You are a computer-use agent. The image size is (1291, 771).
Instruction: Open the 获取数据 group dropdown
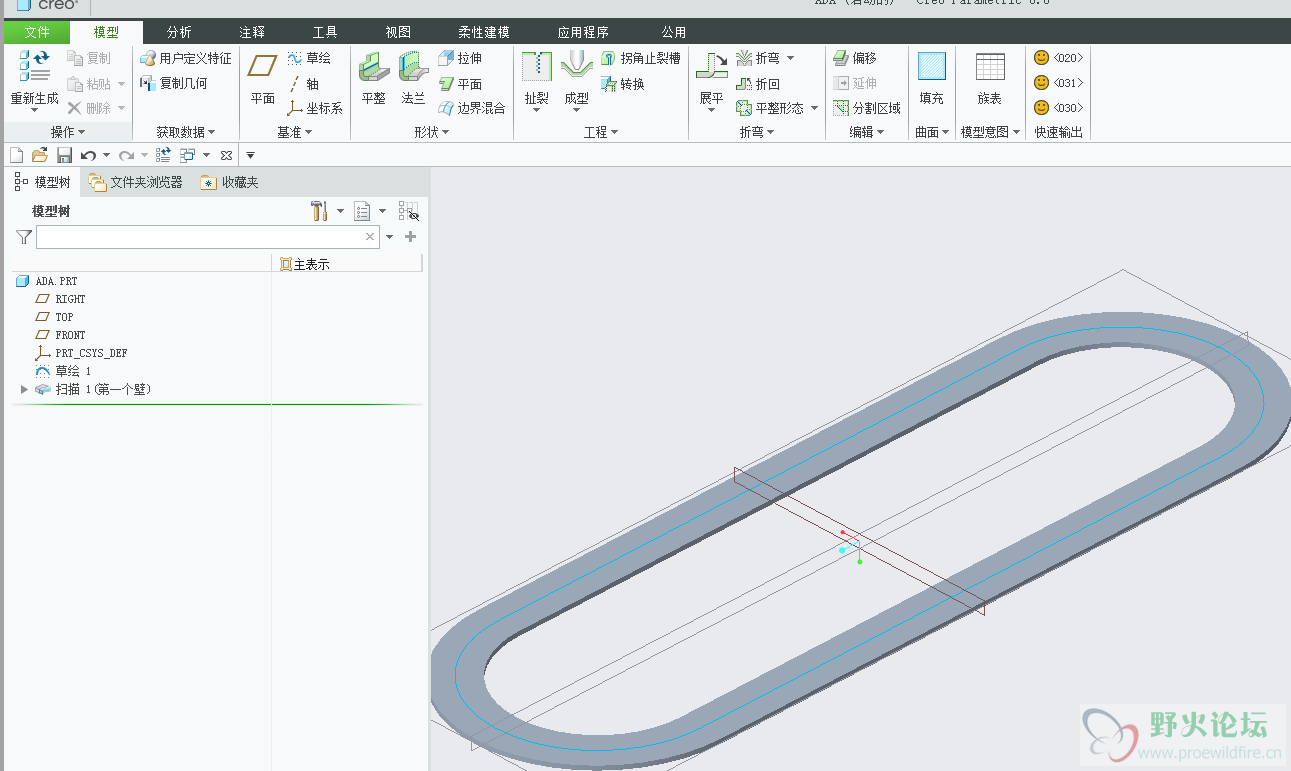[x=186, y=132]
